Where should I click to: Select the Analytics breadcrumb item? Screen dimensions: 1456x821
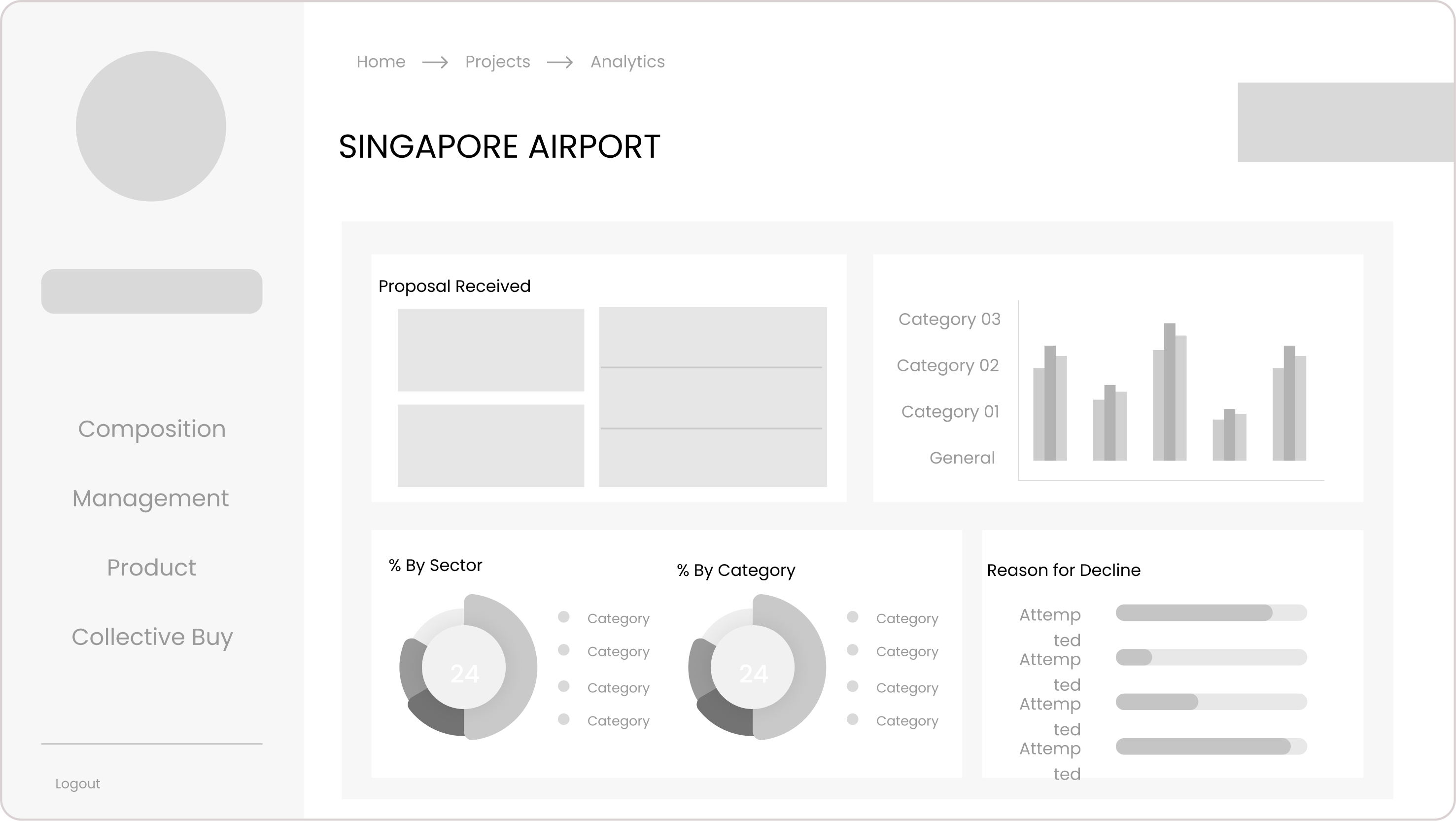click(627, 62)
